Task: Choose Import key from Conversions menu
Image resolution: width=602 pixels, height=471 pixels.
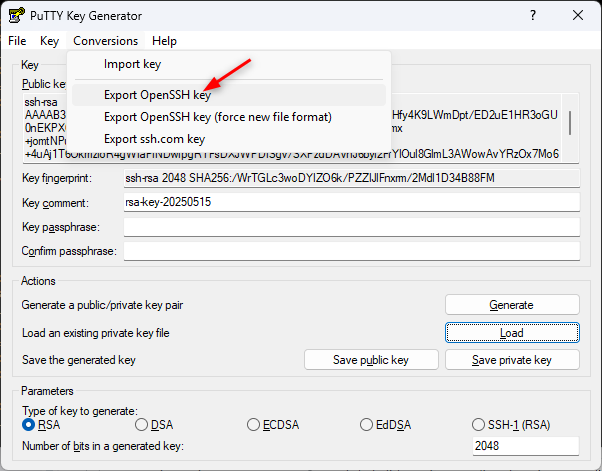Action: pos(229,64)
